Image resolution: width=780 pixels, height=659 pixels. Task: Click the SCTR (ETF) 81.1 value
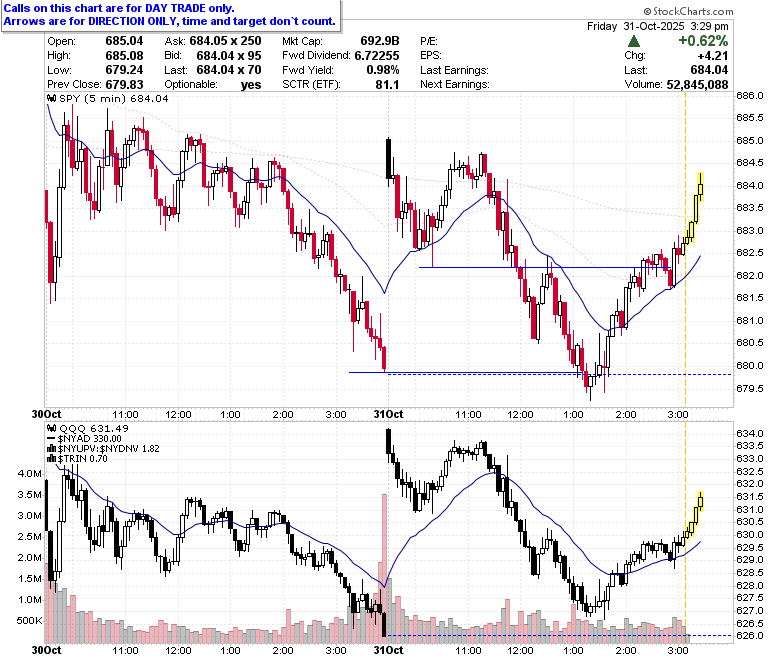(387, 85)
